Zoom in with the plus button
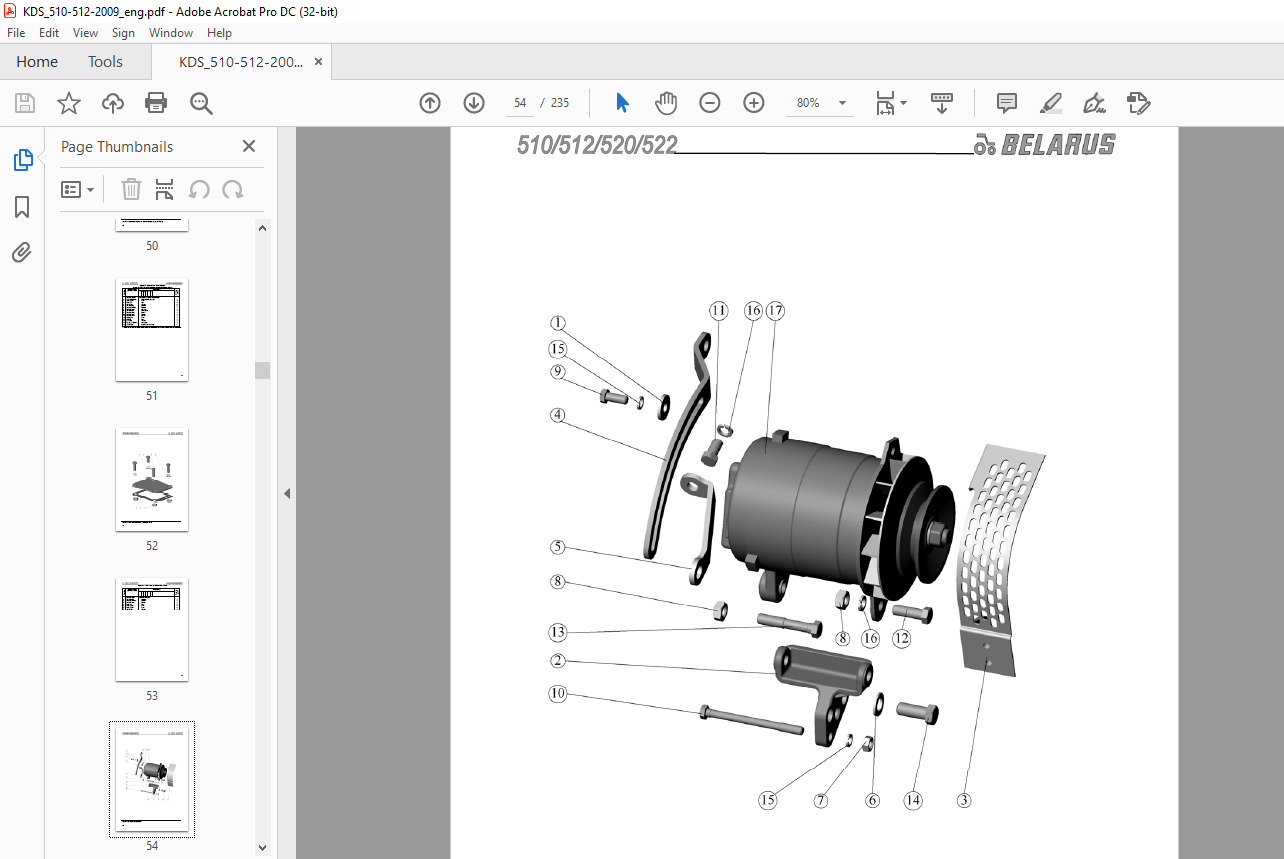 coord(754,103)
